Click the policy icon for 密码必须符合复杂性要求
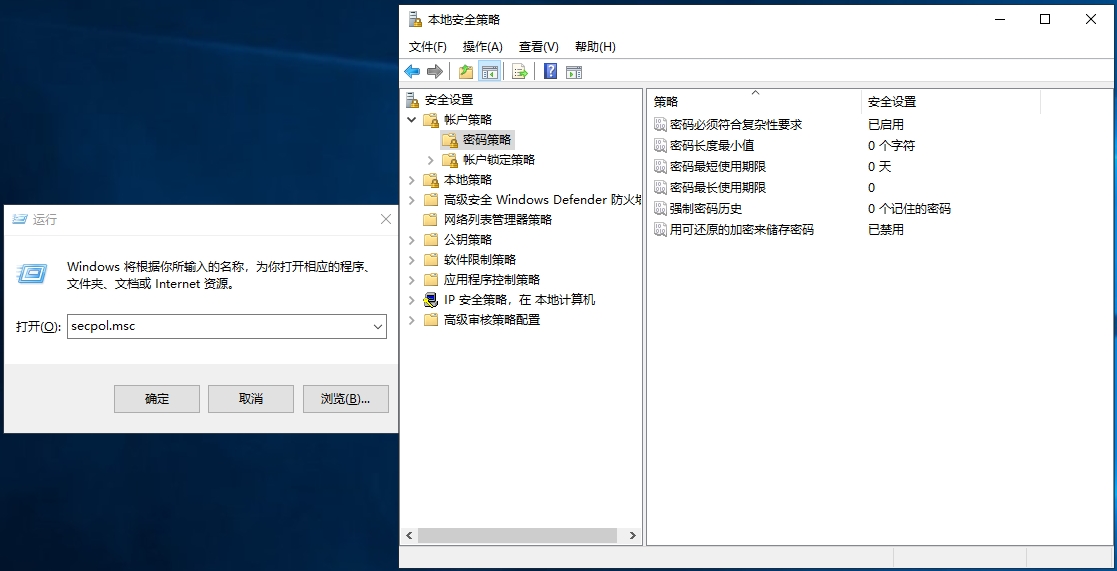The height and width of the screenshot is (571, 1117). point(660,124)
